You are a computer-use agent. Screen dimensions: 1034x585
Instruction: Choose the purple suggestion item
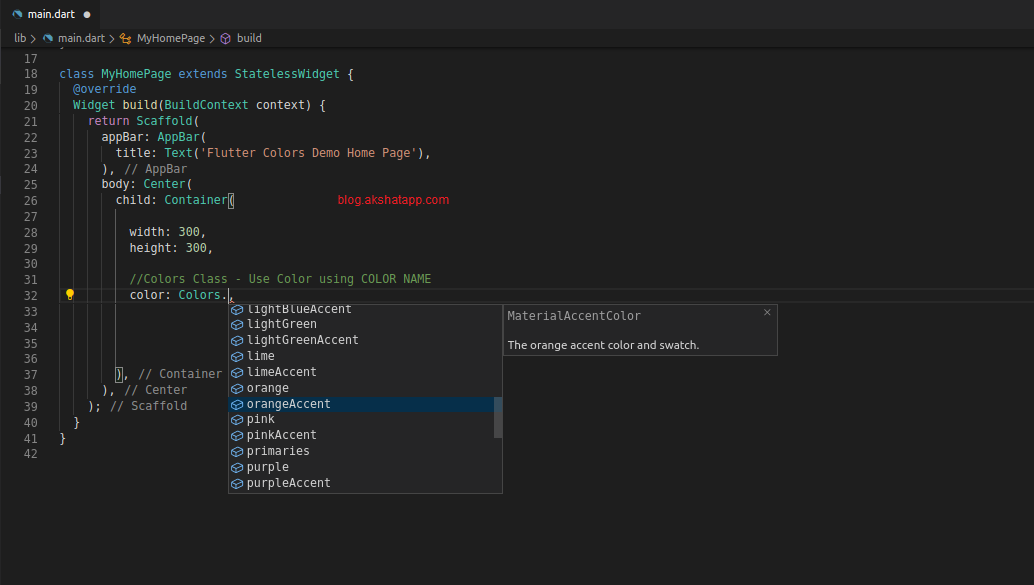pos(267,467)
